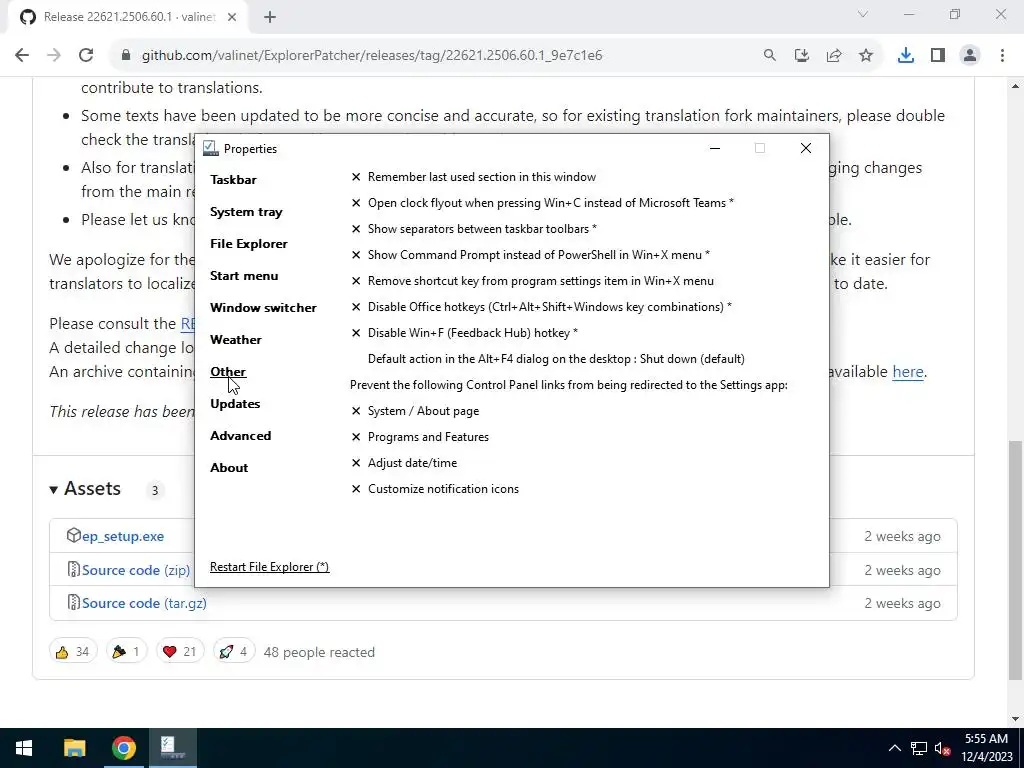Click the 48 people reacted text

319,652
